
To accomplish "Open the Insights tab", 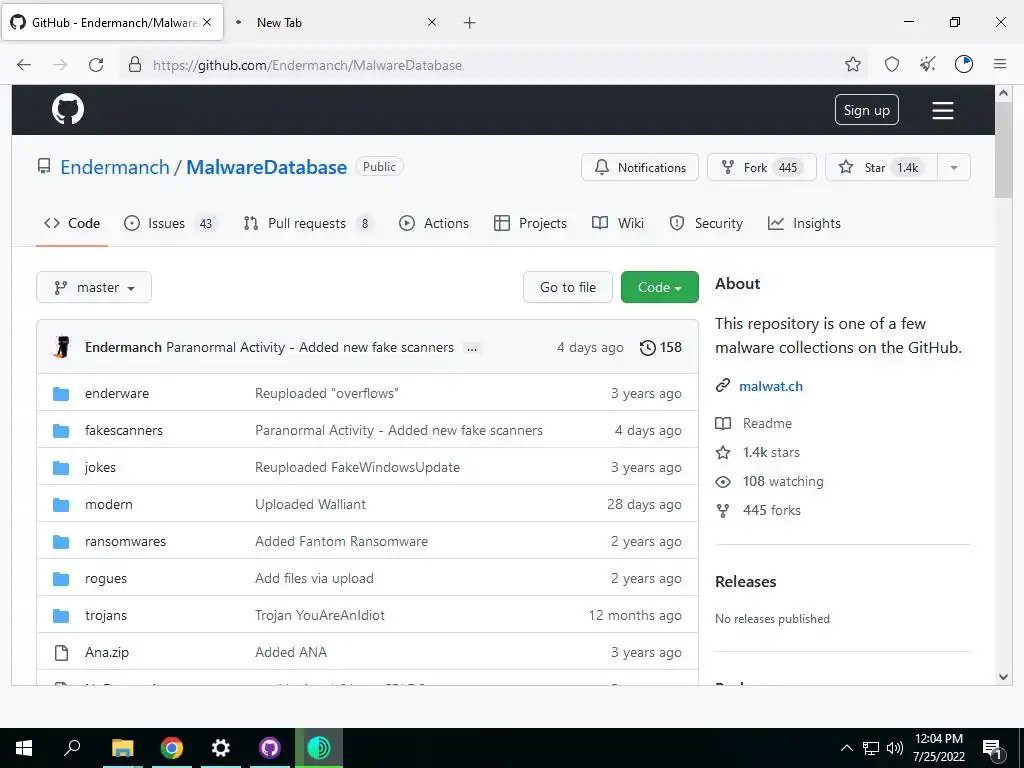I will pyautogui.click(x=804, y=223).
